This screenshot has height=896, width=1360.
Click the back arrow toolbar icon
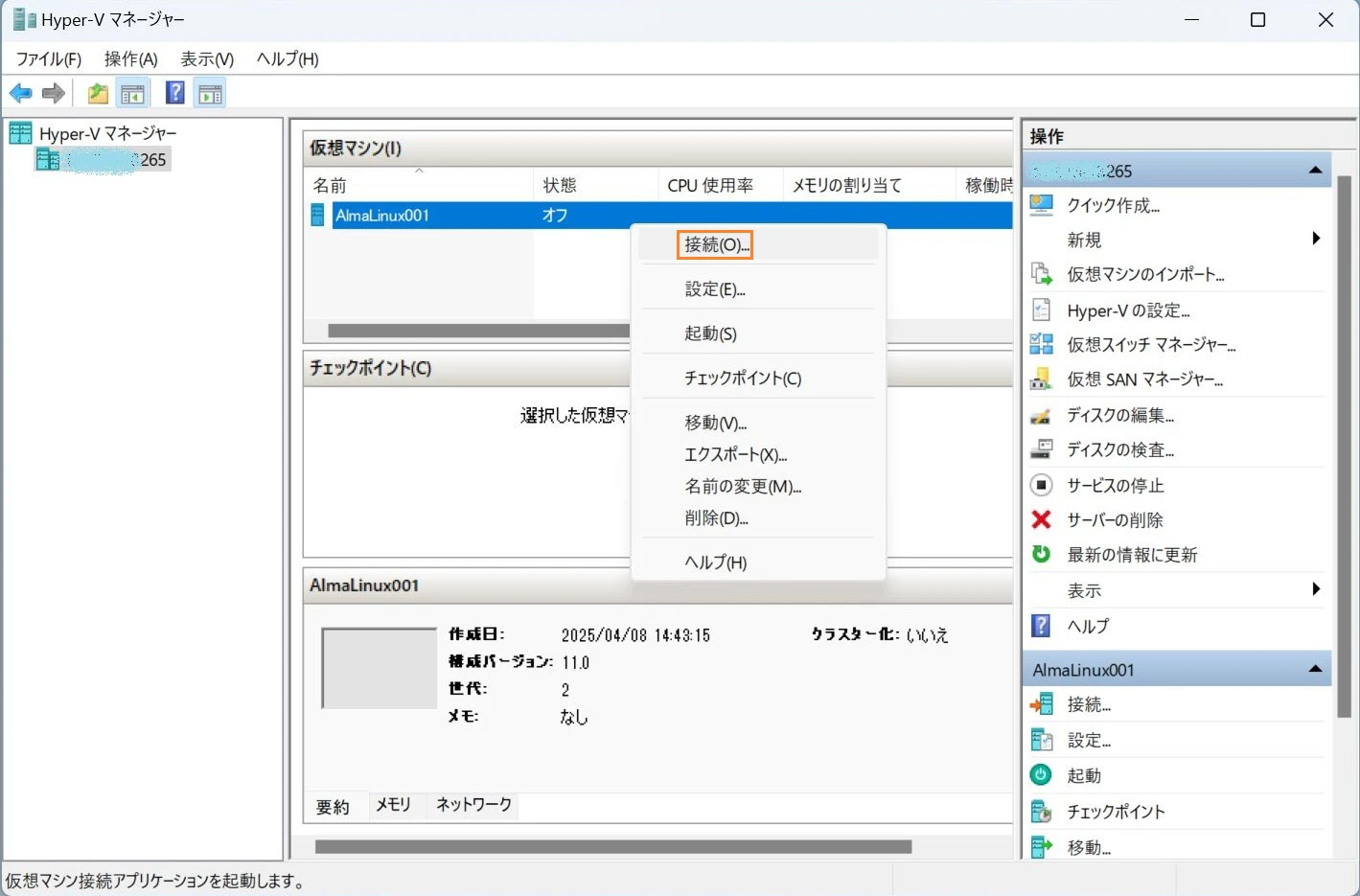coord(20,93)
